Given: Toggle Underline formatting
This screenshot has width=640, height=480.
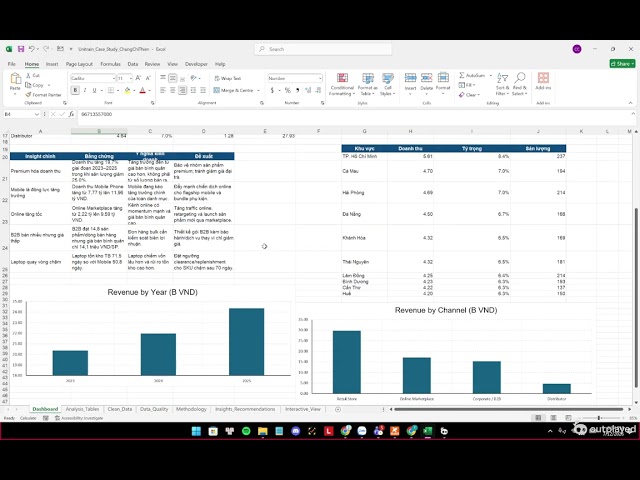Looking at the screenshot, I should pyautogui.click(x=94, y=90).
